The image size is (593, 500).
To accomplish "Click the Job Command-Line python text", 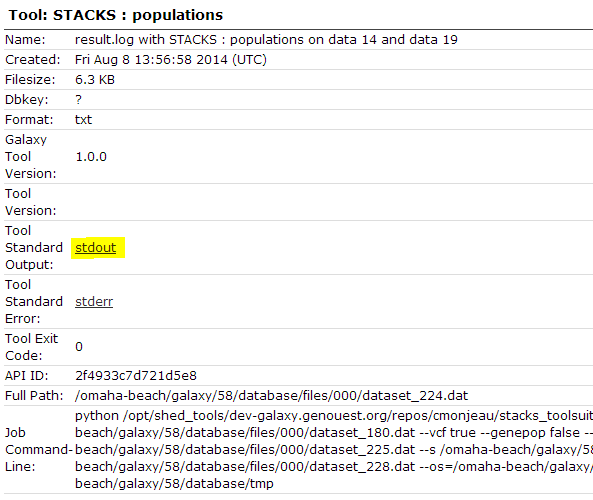I will click(97, 416).
